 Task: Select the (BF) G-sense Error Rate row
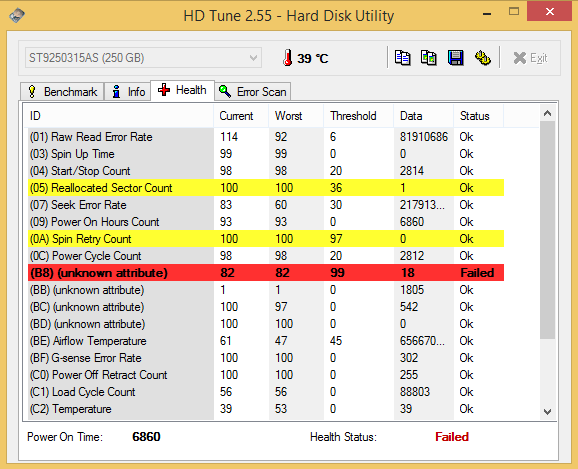pyautogui.click(x=266, y=358)
